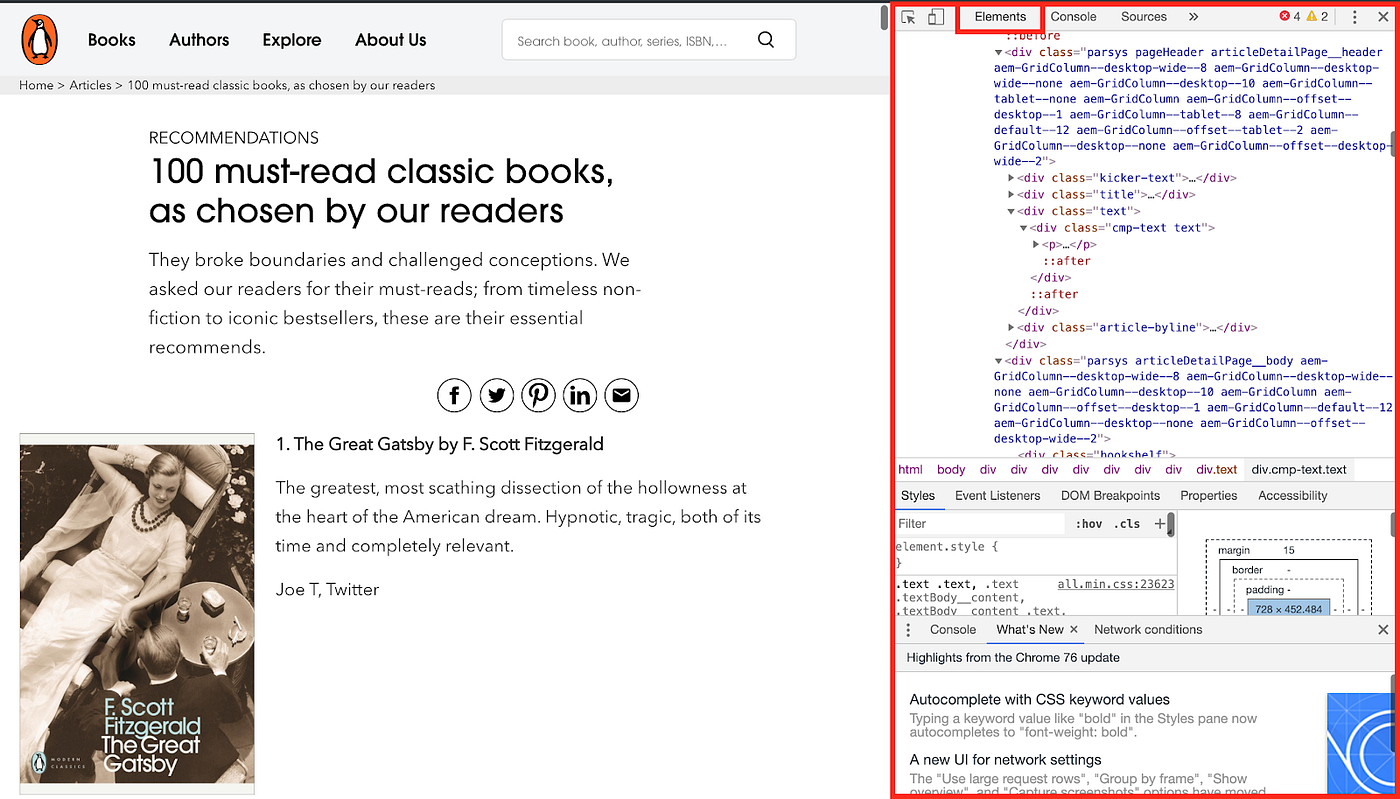Share article on Twitter
This screenshot has height=799, width=1400.
[496, 396]
